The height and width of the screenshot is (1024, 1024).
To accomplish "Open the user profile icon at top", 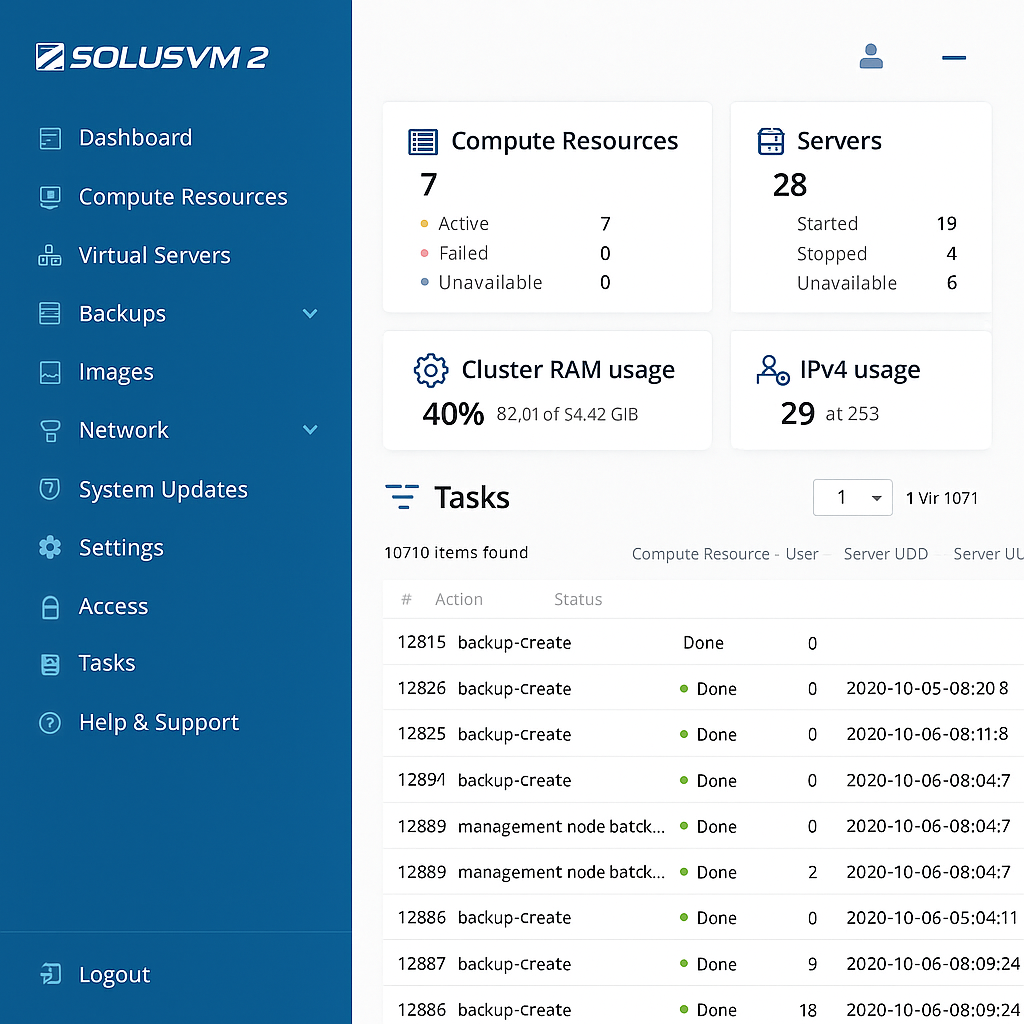I will tap(871, 57).
